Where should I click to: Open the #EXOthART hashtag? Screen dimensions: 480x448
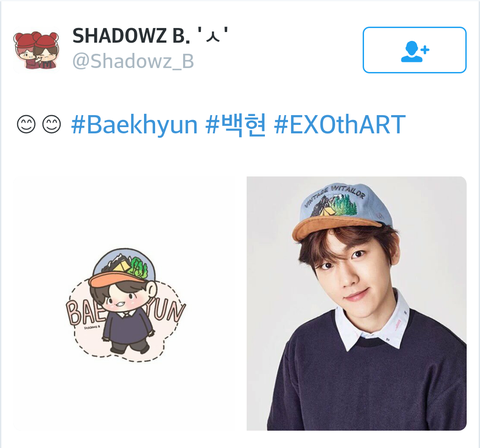pos(340,124)
